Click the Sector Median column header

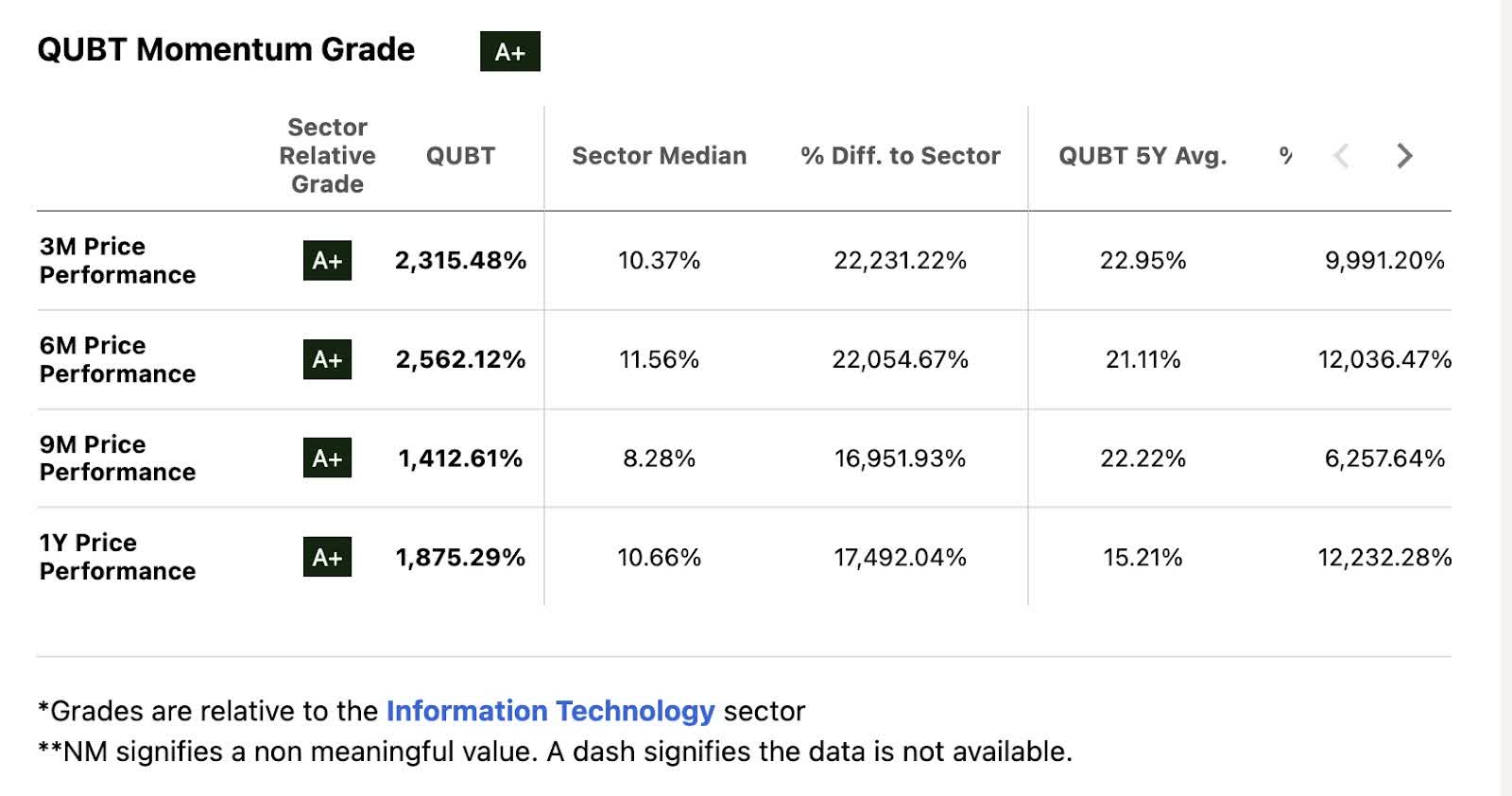click(x=659, y=156)
